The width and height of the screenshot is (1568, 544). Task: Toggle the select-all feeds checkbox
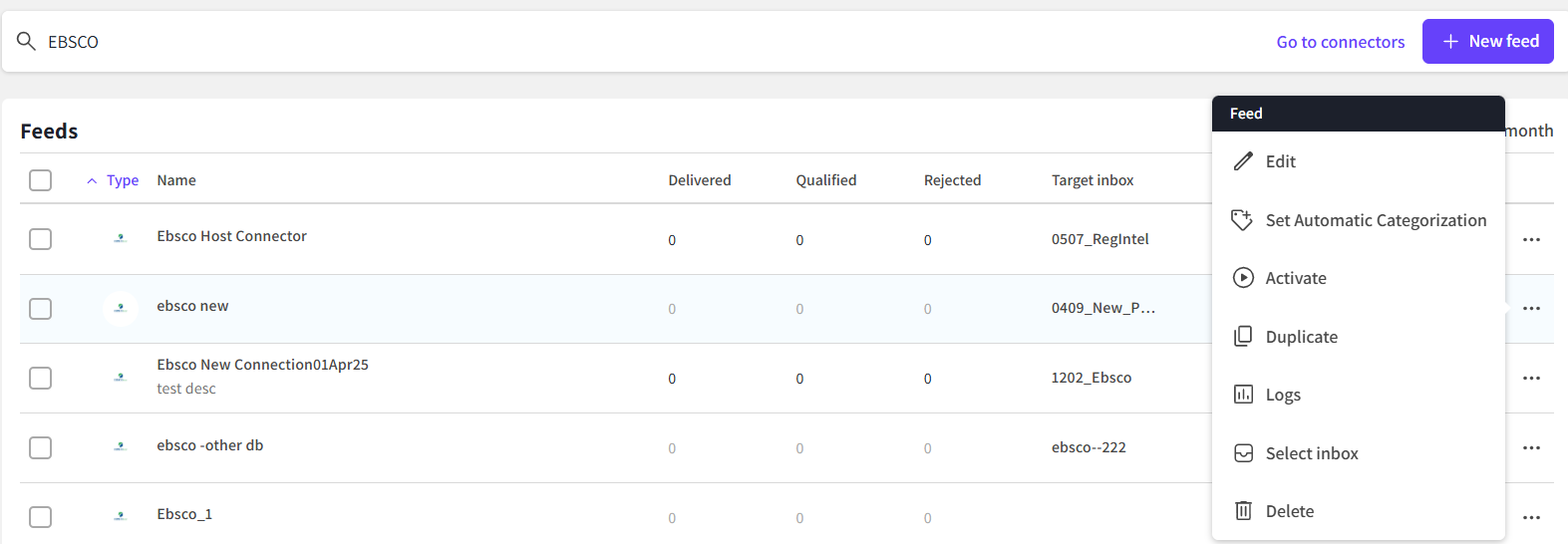point(41,180)
